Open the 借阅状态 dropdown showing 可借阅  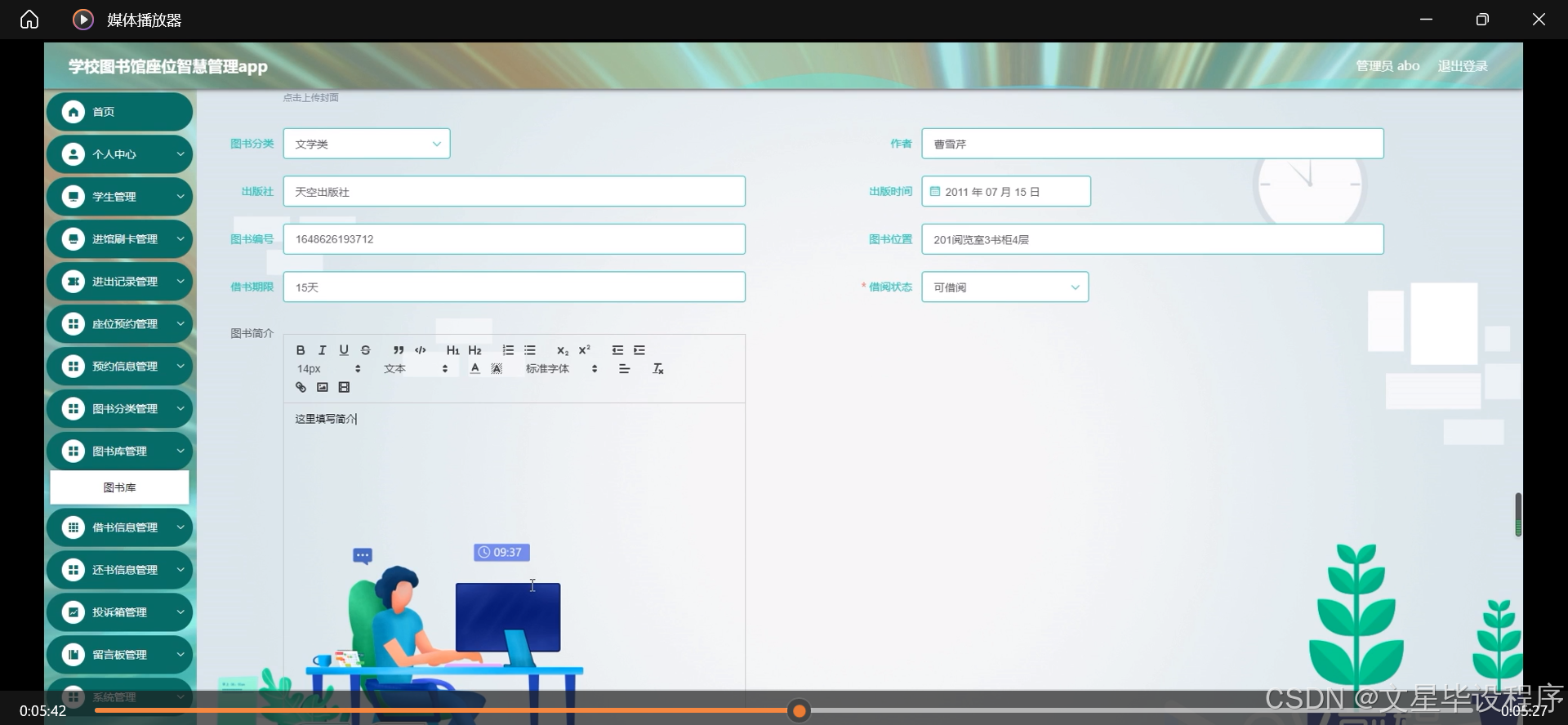point(1005,287)
